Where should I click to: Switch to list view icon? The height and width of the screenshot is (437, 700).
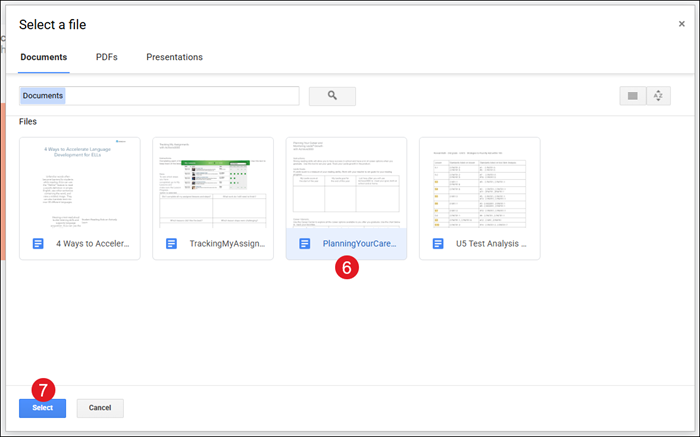point(632,96)
